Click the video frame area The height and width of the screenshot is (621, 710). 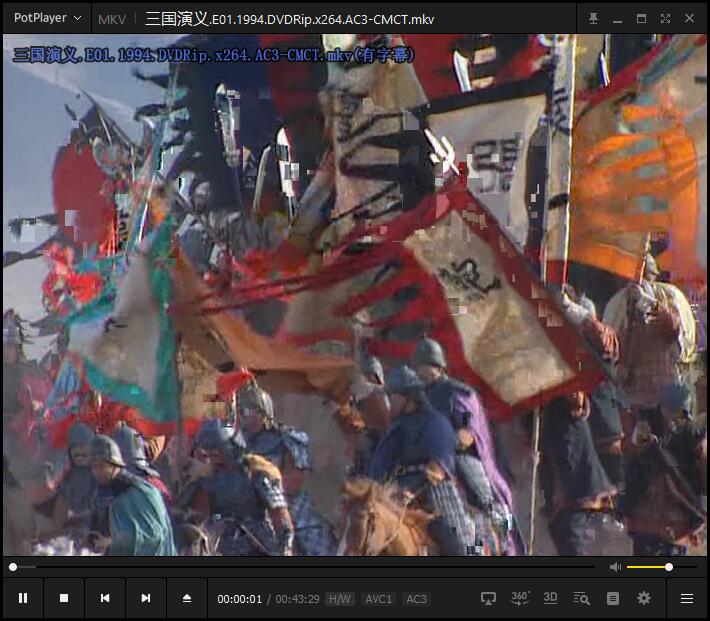click(355, 295)
